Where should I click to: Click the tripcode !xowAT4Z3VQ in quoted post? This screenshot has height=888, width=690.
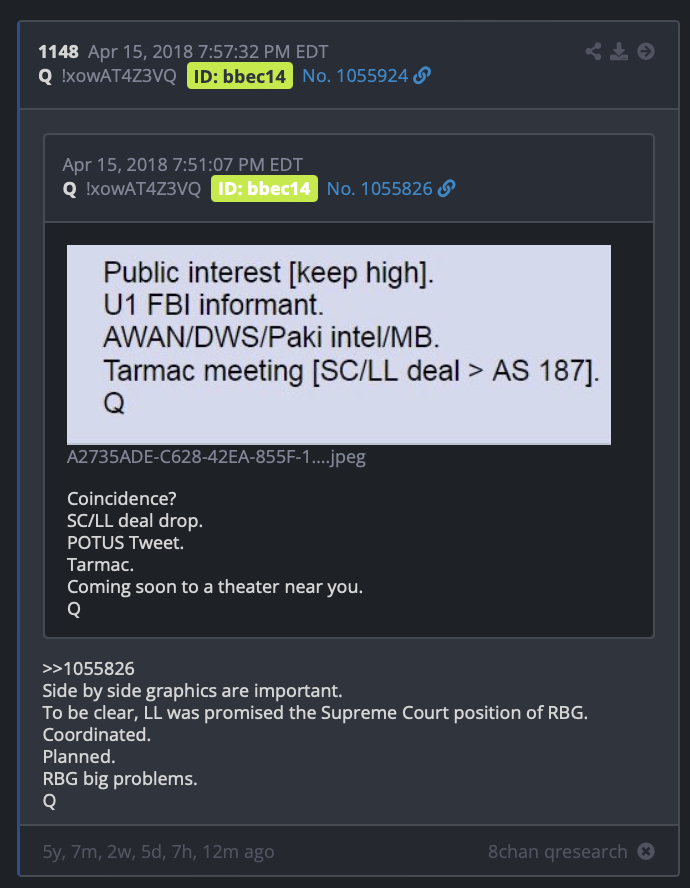pyautogui.click(x=143, y=189)
